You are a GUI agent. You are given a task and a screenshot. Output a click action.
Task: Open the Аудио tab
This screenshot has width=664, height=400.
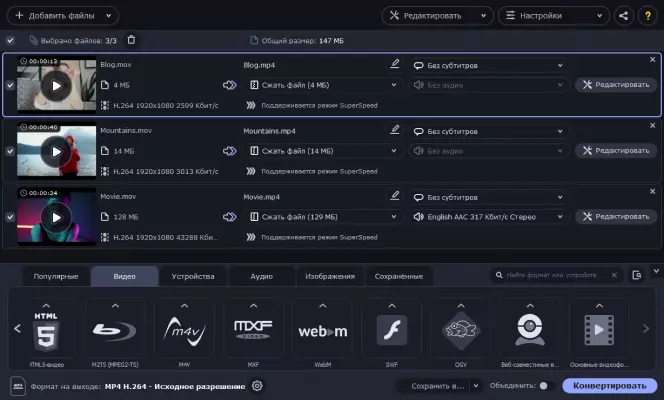pos(261,276)
